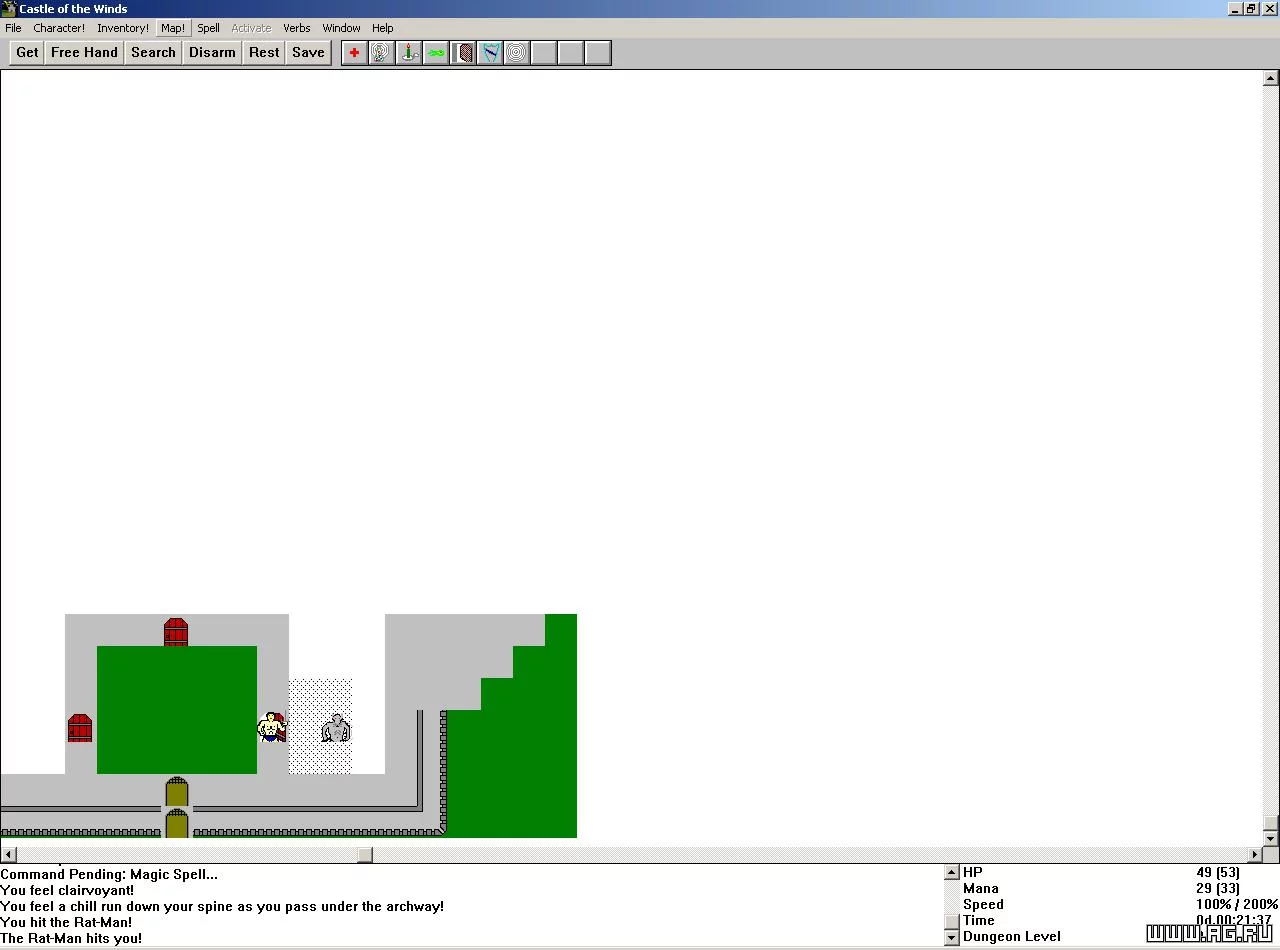
Task: Click the maze-pattern spell icon in toolbar
Action: 381,53
